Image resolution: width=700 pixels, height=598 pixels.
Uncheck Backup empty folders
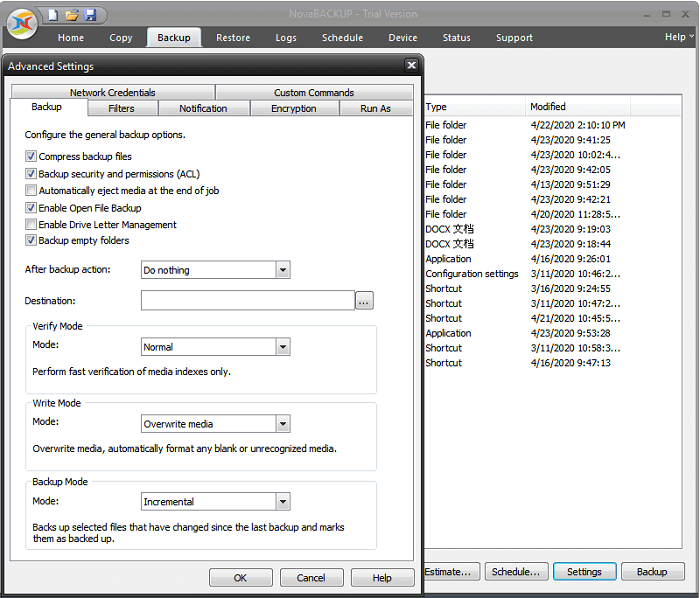click(x=31, y=241)
